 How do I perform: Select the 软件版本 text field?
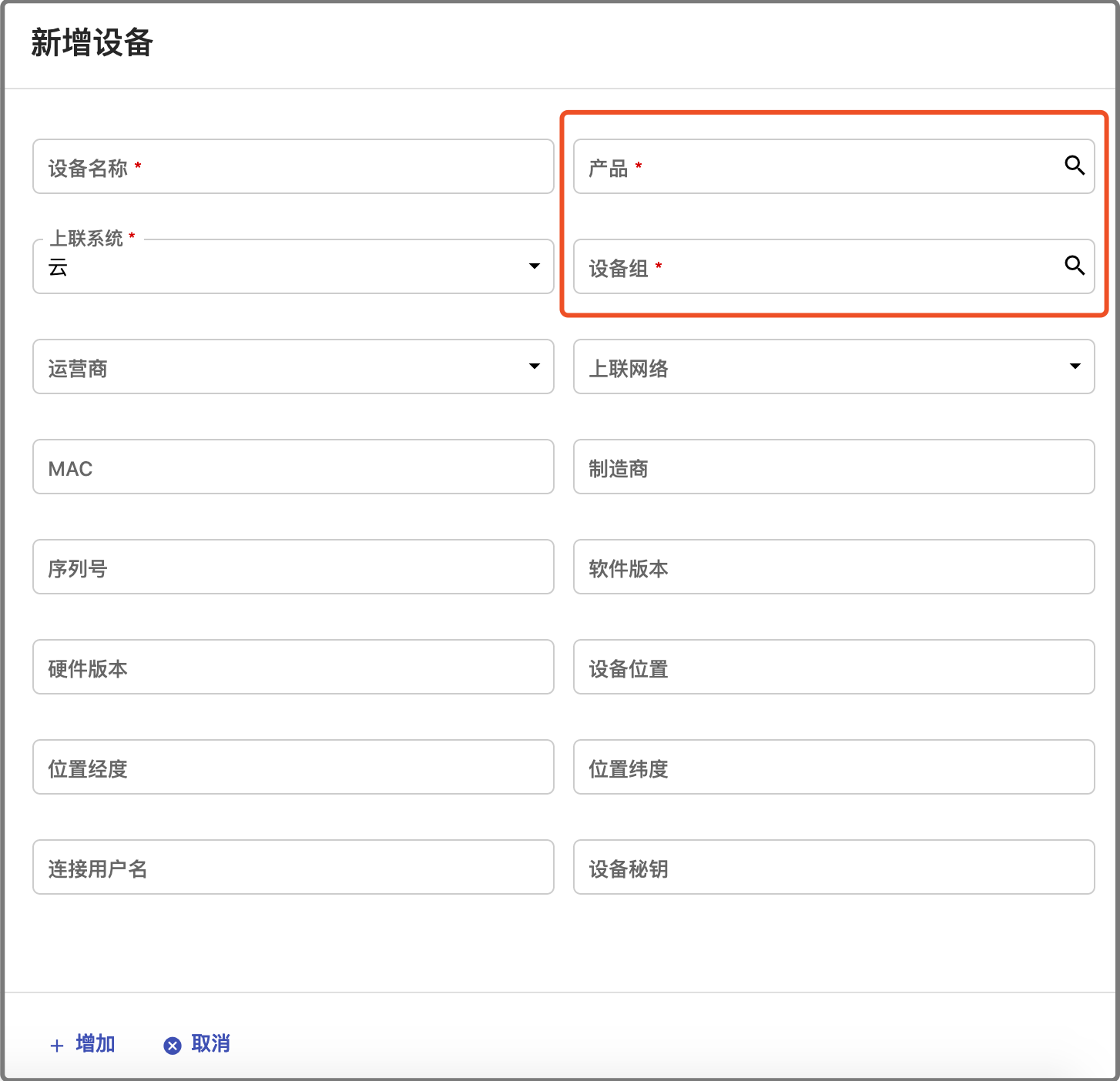(x=833, y=567)
